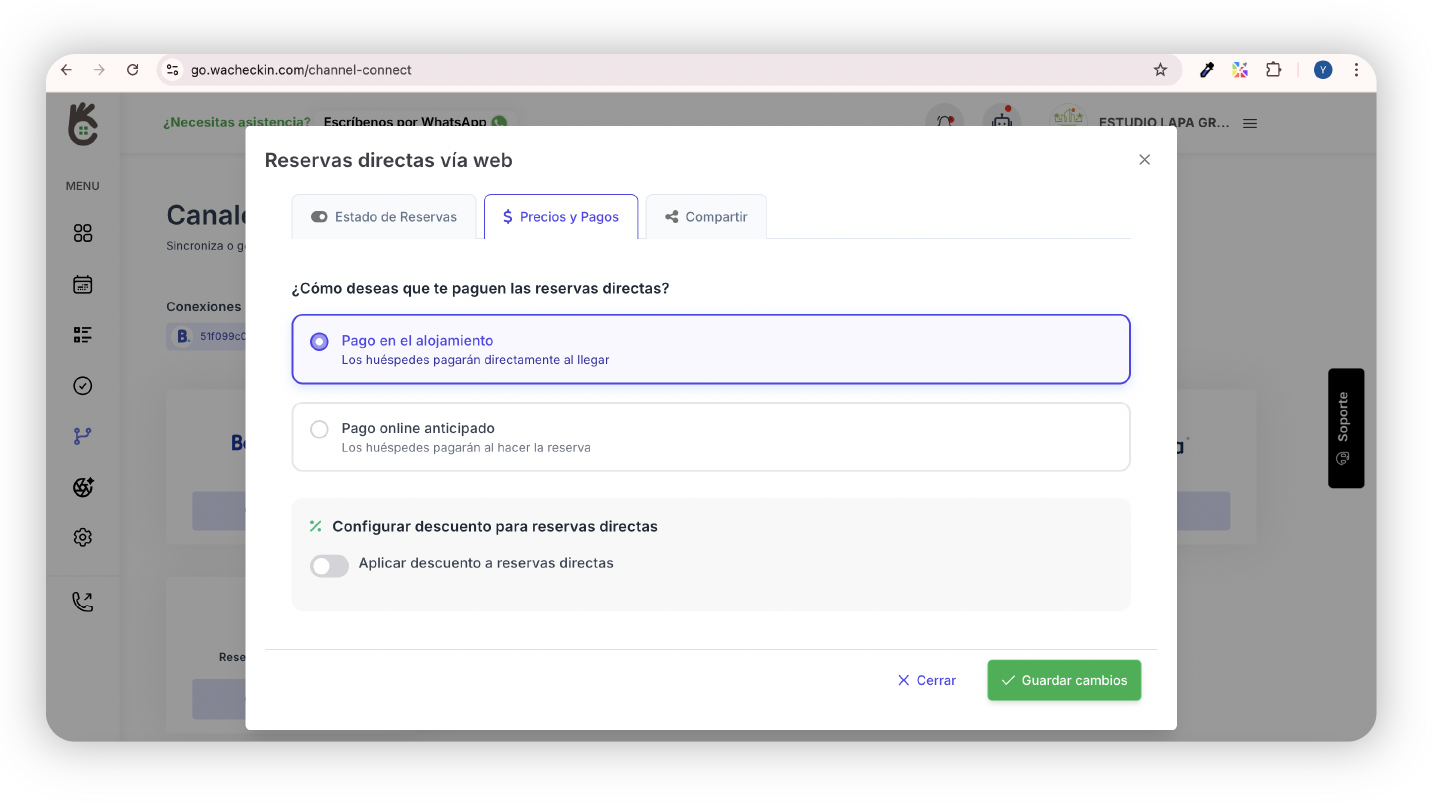The width and height of the screenshot is (1432, 807).
Task: Open the calendar icon in sidebar
Action: click(83, 285)
